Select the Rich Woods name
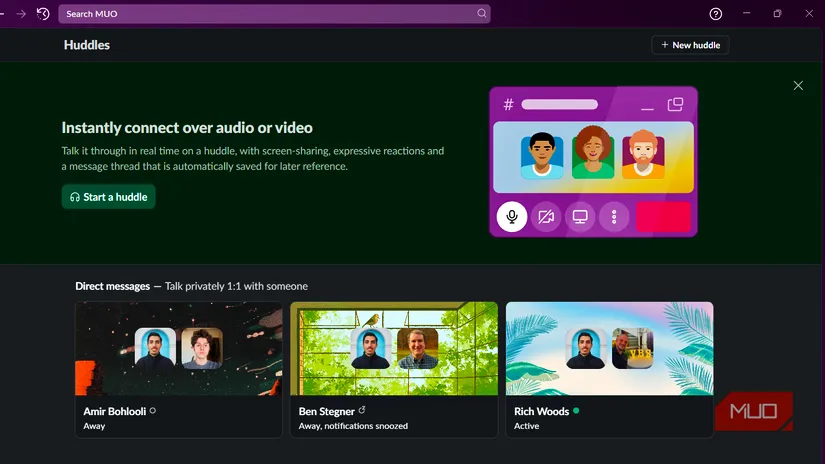825x464 pixels. [541, 411]
